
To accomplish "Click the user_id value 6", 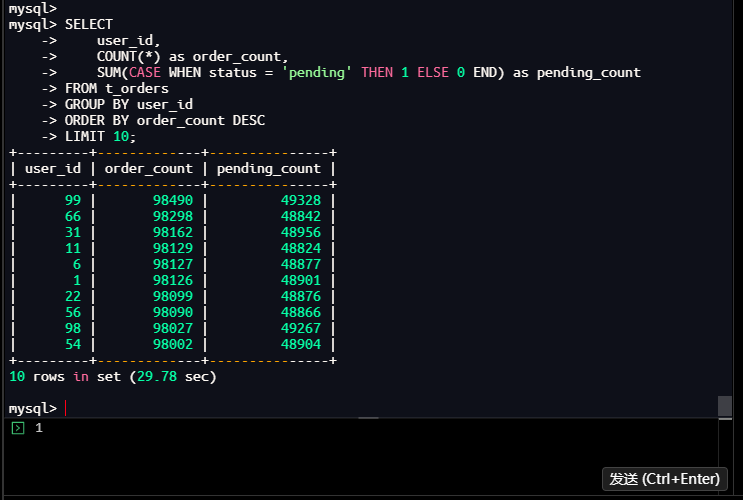I will (x=77, y=264).
